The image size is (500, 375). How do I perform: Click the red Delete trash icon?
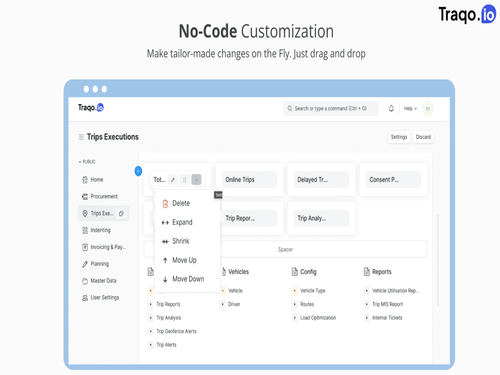165,204
